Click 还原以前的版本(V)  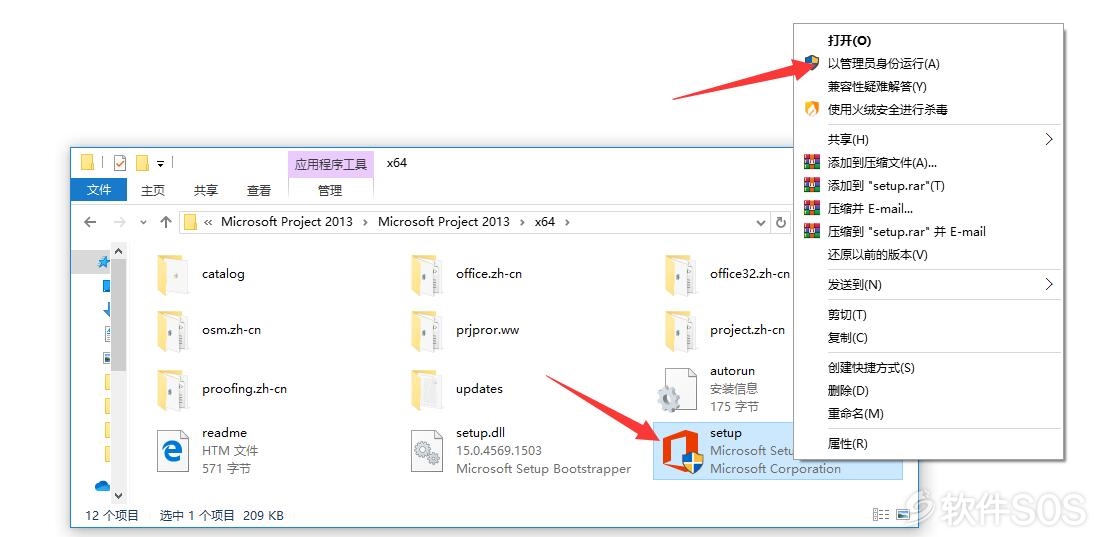[929, 255]
